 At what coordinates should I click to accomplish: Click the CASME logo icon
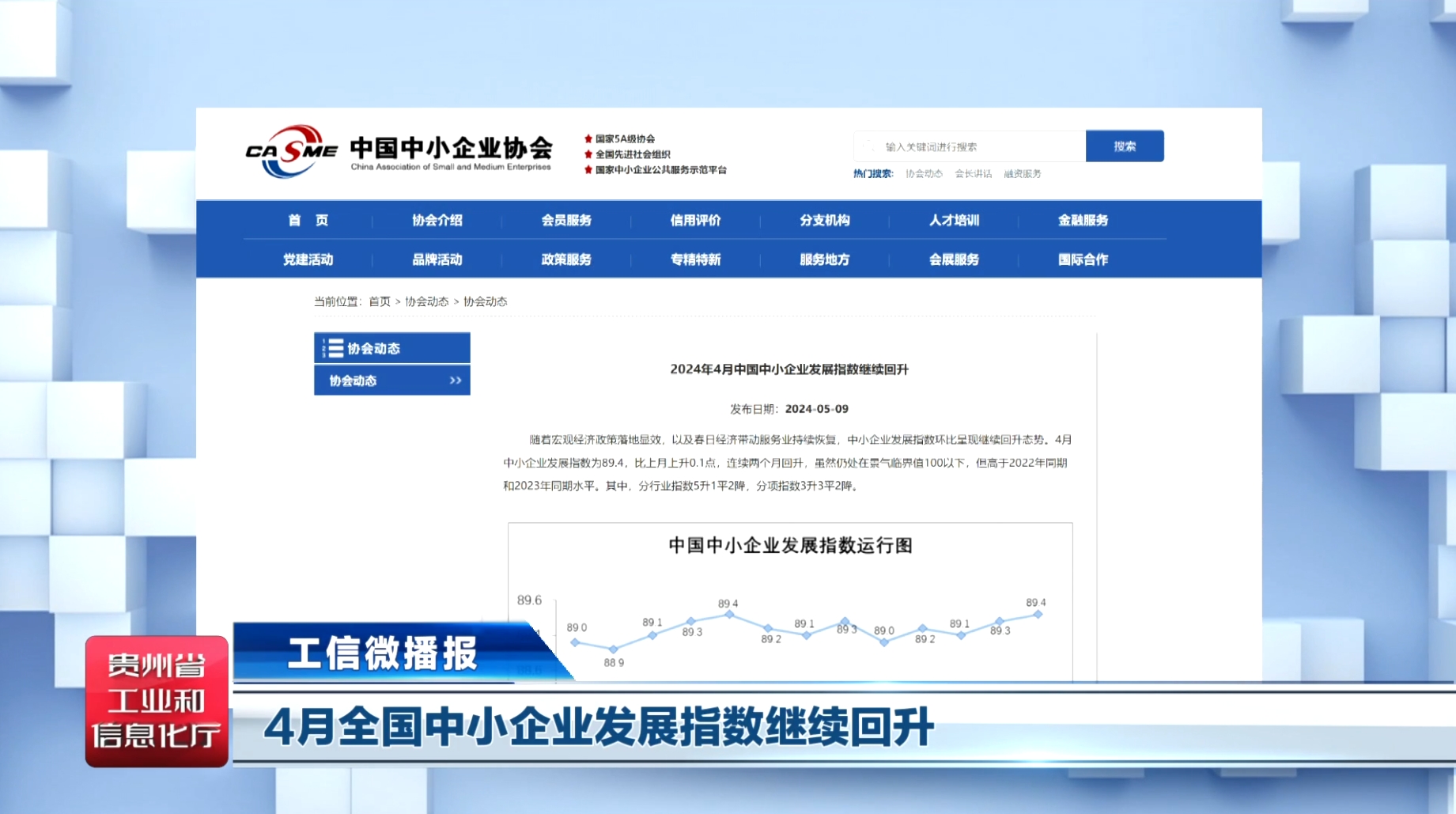coord(291,150)
